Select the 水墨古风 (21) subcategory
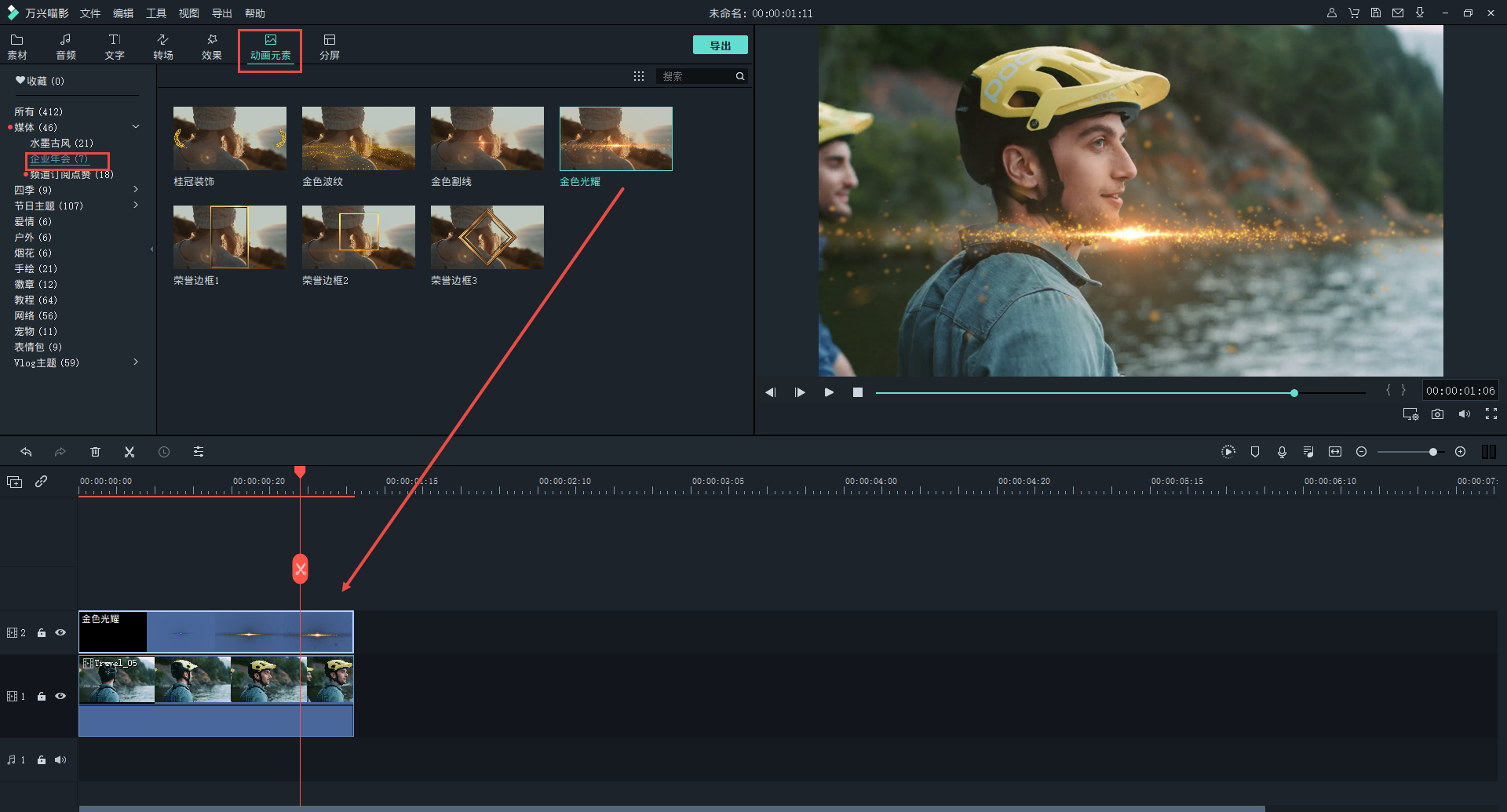Viewport: 1507px width, 812px height. (x=61, y=143)
